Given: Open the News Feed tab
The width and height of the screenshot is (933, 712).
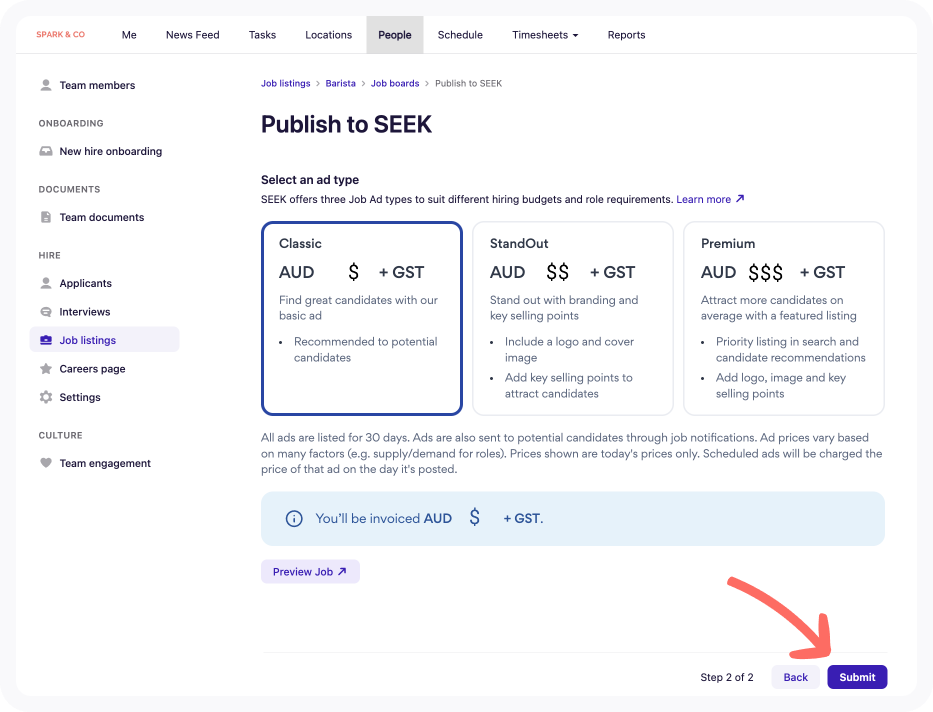Looking at the screenshot, I should click(193, 34).
